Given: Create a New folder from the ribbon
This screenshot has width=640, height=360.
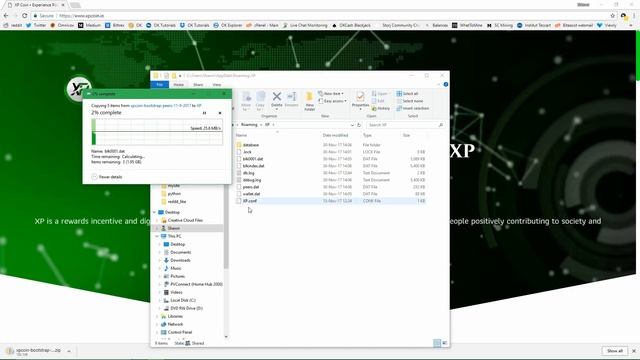Looking at the screenshot, I should point(309,101).
